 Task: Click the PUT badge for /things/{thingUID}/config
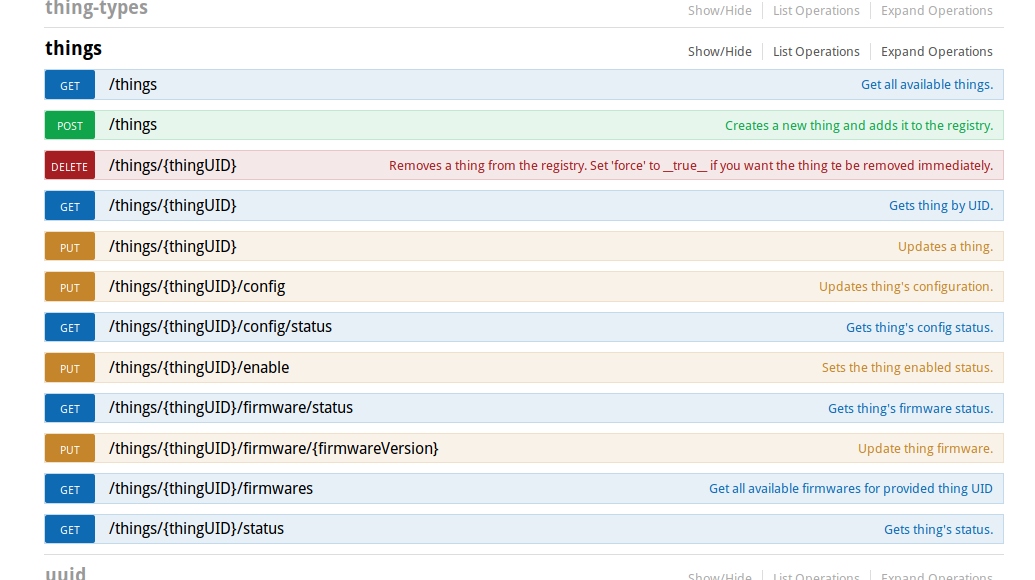click(70, 287)
